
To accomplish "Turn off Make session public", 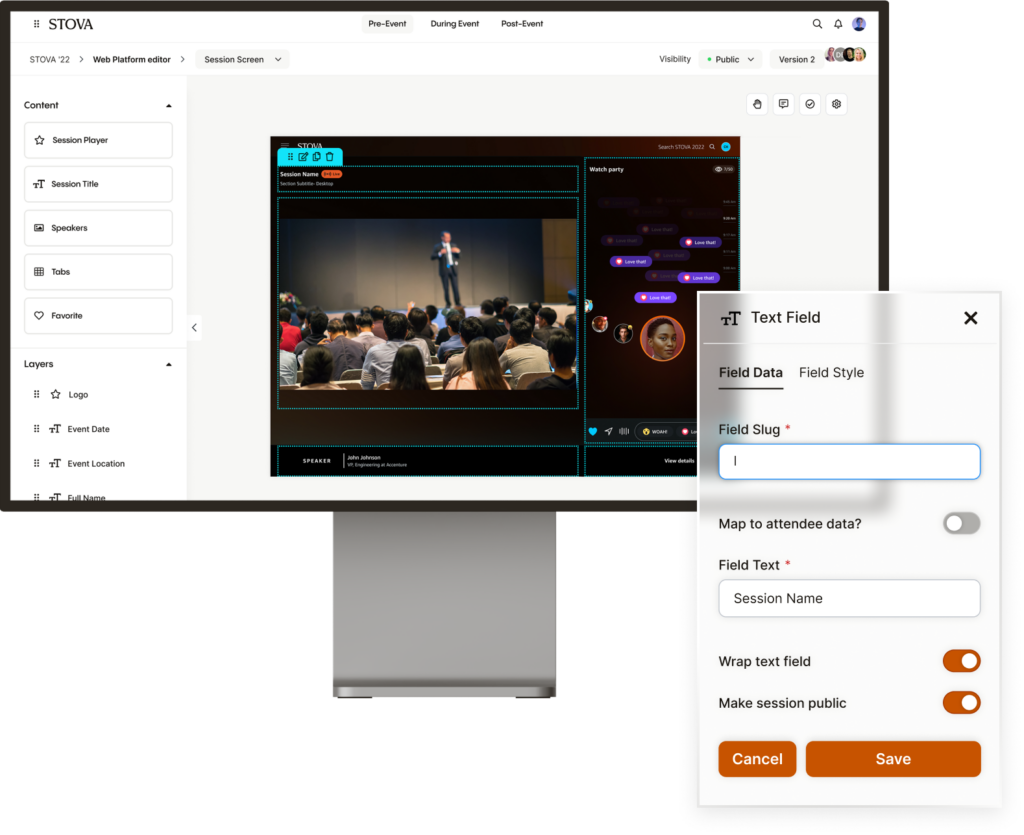I will click(x=961, y=703).
